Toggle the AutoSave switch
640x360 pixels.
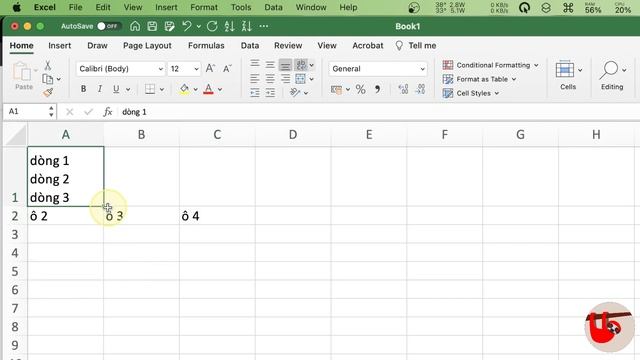109,26
